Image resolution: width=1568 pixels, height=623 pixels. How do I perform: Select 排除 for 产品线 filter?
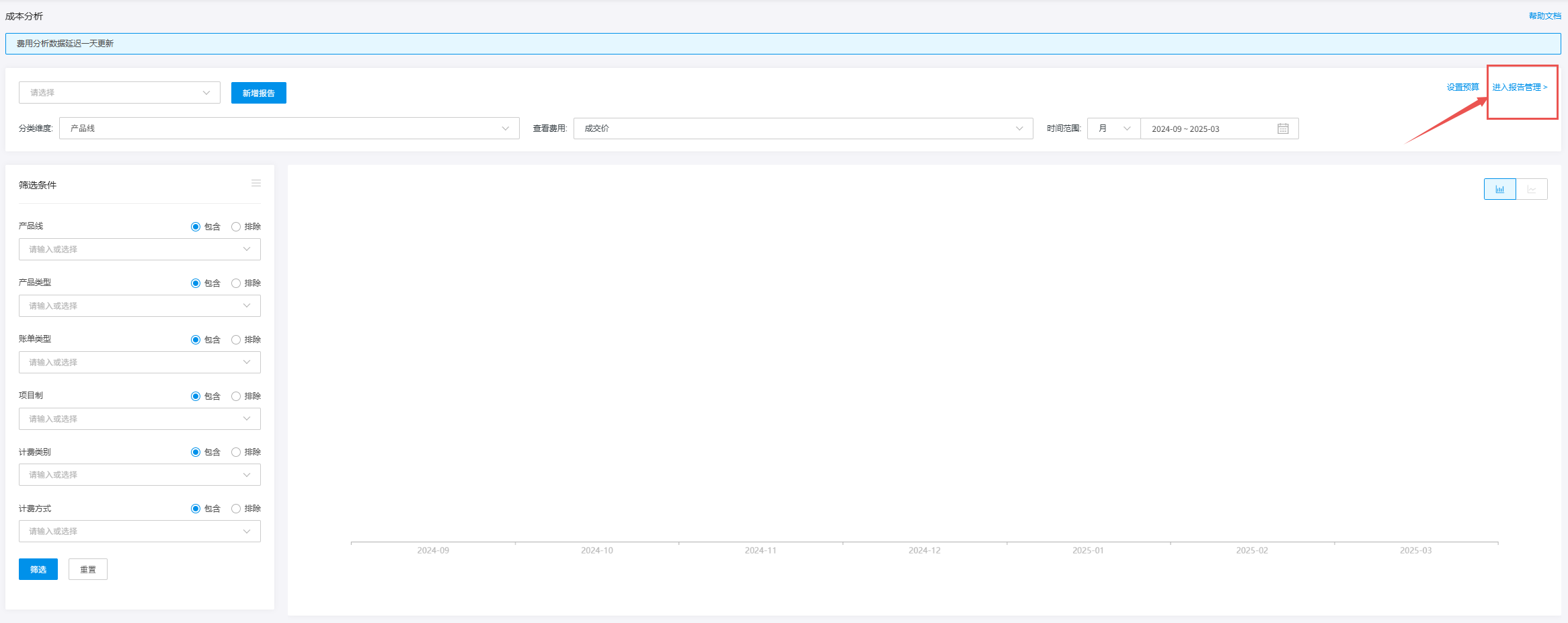pos(236,227)
